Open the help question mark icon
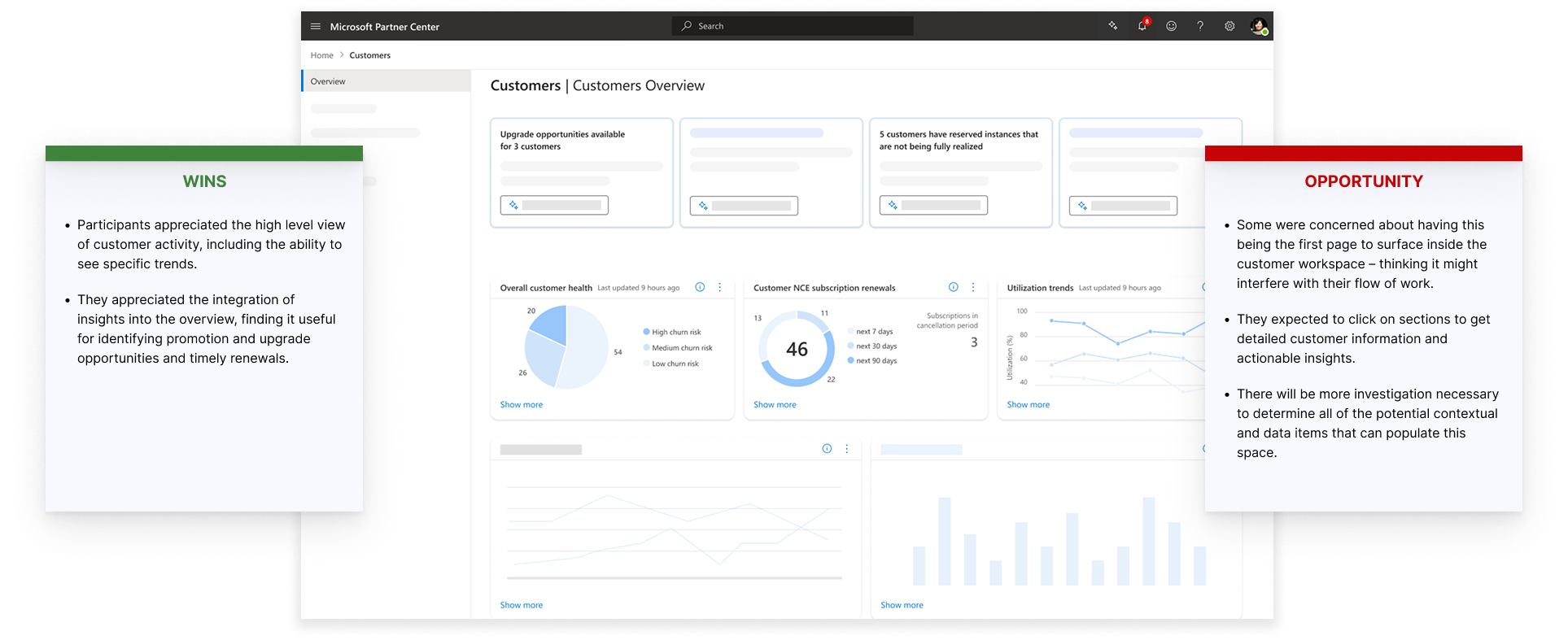 point(1200,26)
